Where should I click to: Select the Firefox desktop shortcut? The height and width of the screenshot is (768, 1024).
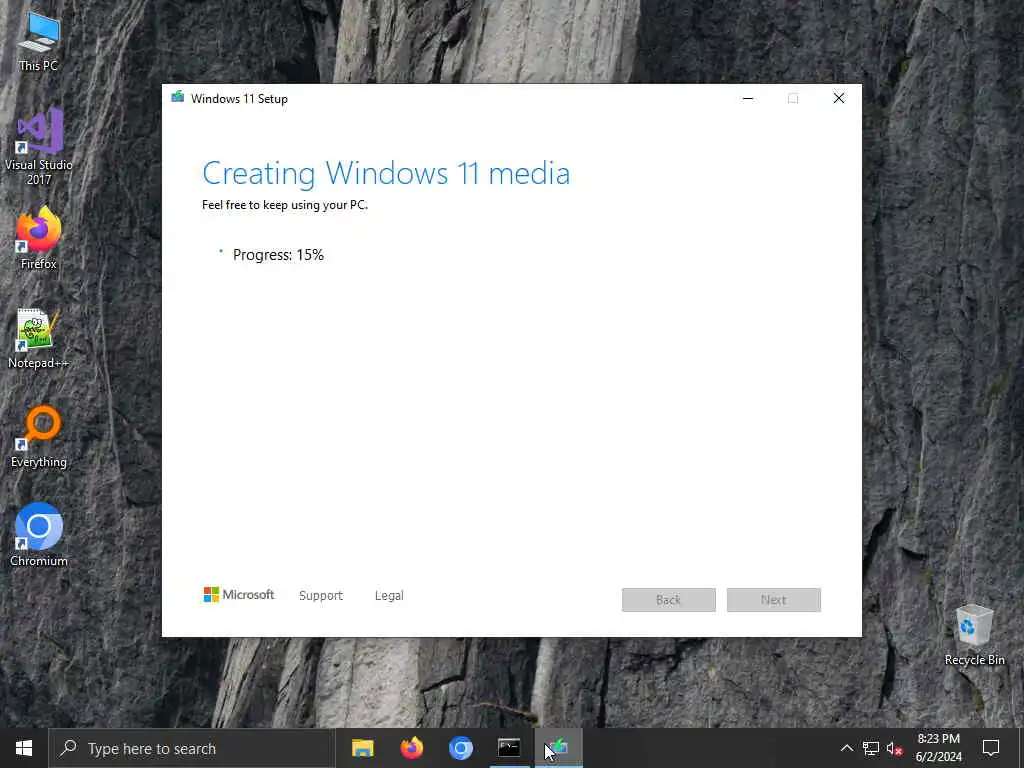pos(39,238)
